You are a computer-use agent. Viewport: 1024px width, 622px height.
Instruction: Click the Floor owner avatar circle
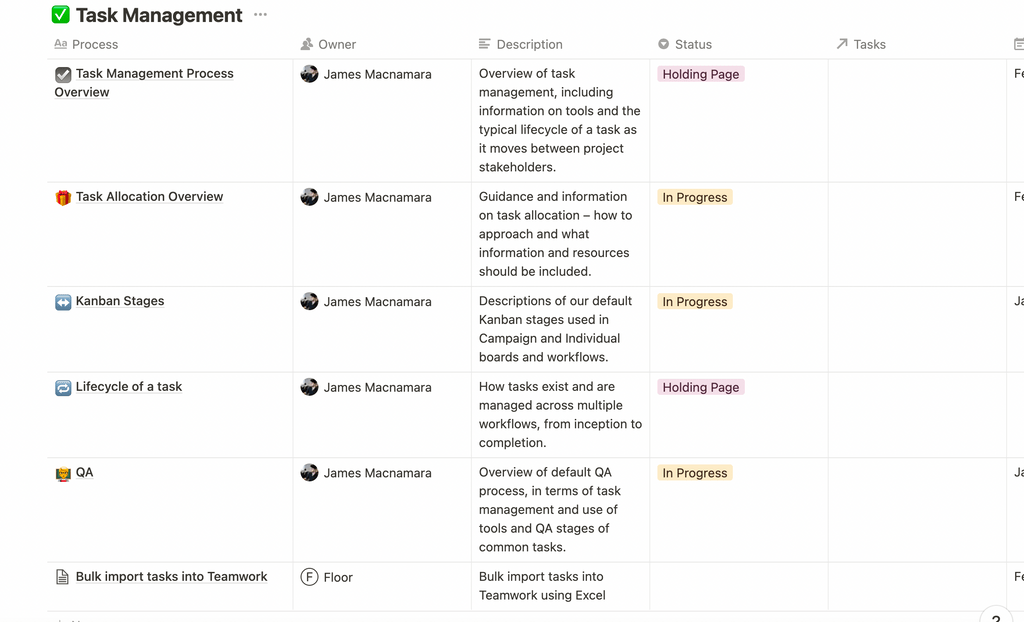[x=310, y=577]
